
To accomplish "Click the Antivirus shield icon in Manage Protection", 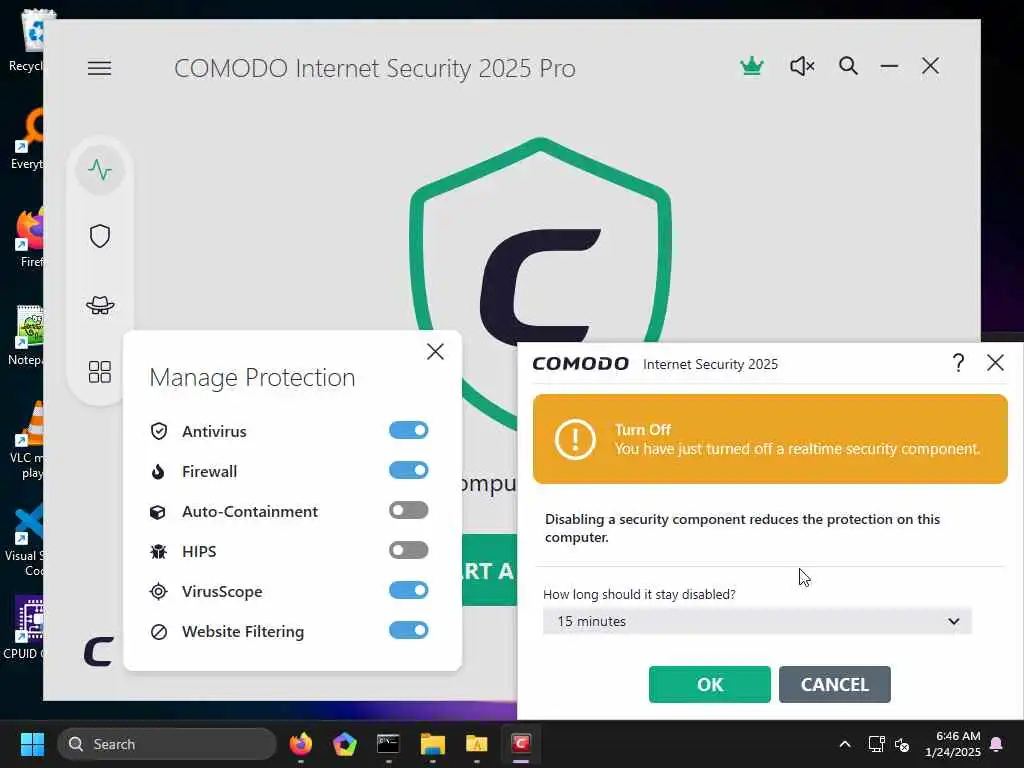I will pyautogui.click(x=159, y=431).
